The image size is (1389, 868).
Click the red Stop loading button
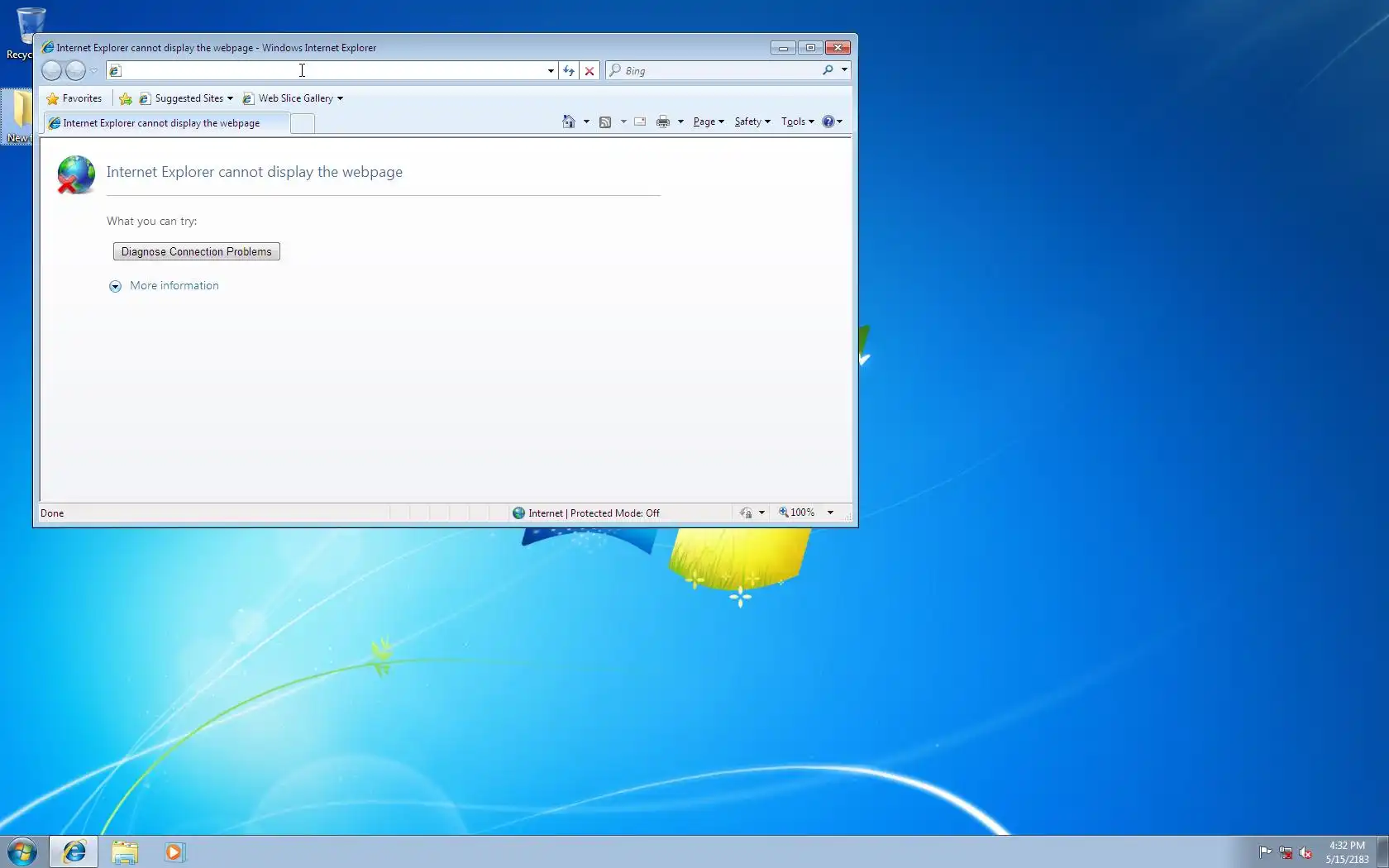pos(589,71)
